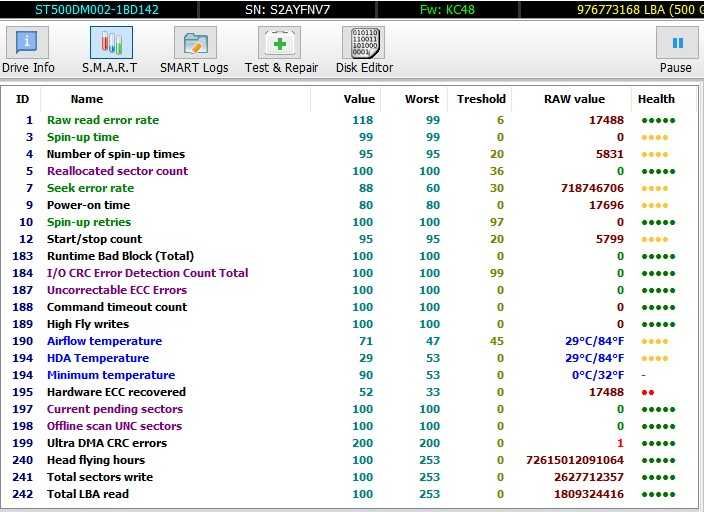The image size is (704, 512).
Task: Select Ultra DMA CRC errors row
Action: (x=349, y=443)
